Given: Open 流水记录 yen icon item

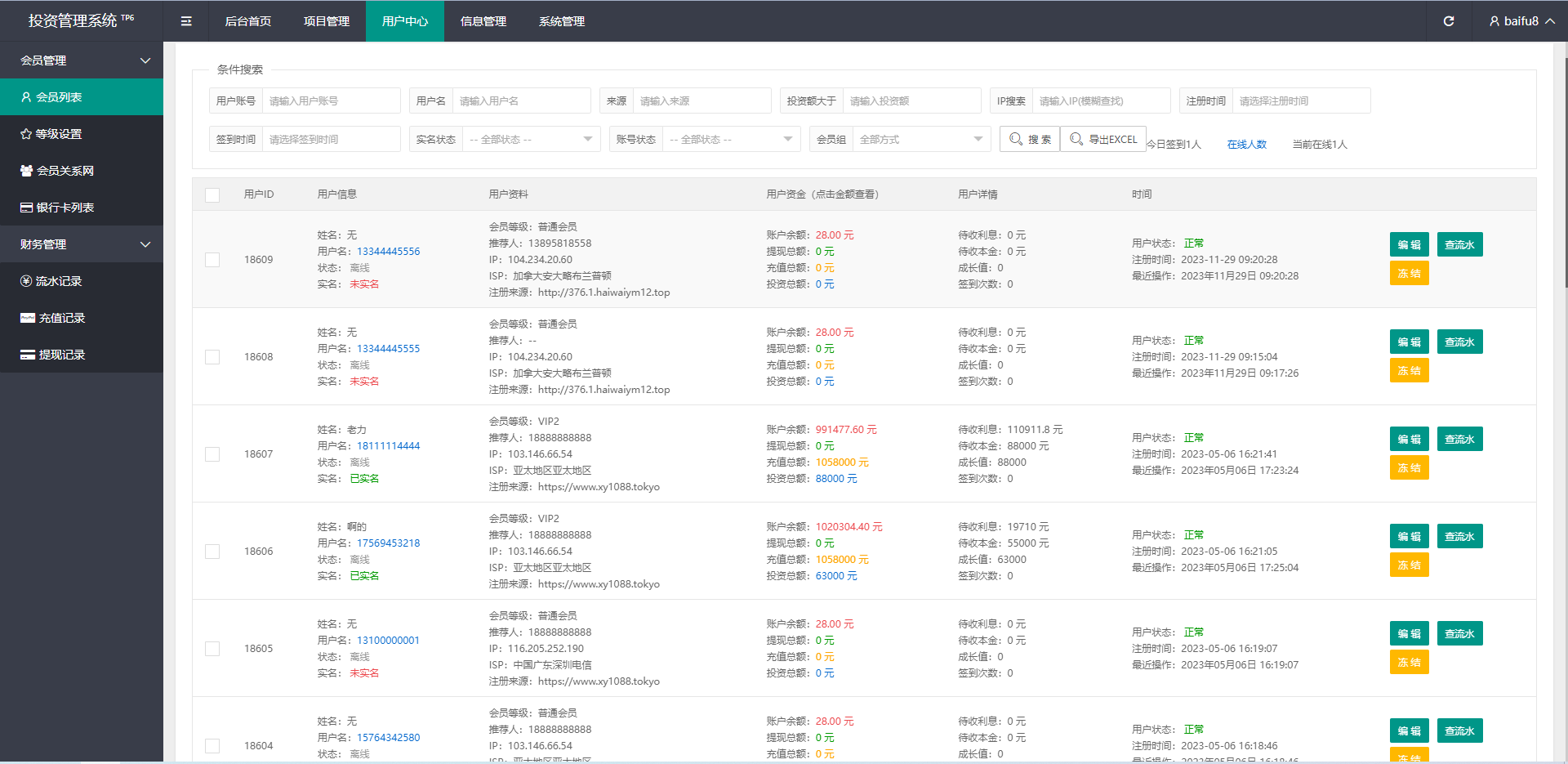Looking at the screenshot, I should point(26,281).
